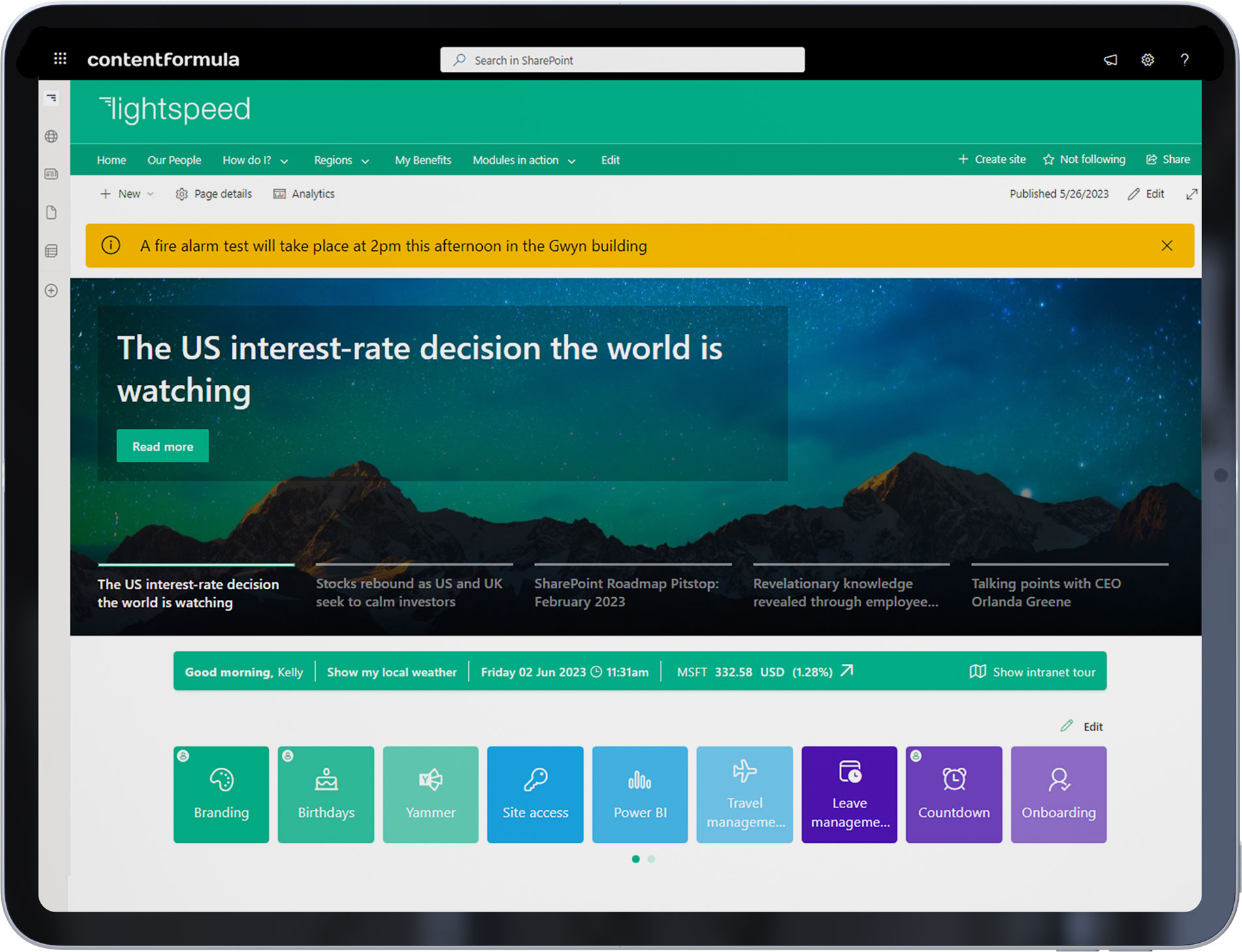Open the app launcher waffle icon
The image size is (1242, 952).
click(60, 59)
